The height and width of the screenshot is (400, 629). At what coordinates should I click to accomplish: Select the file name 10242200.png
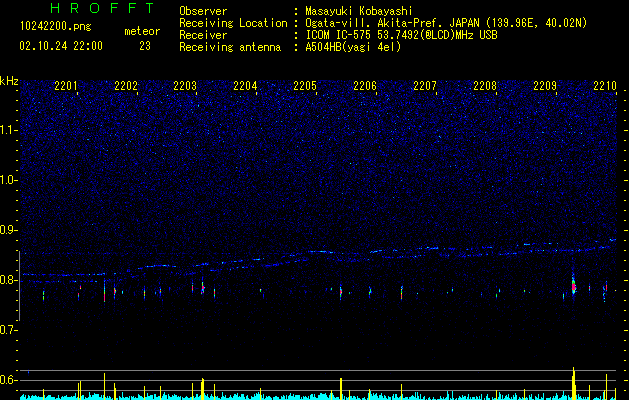pos(56,27)
